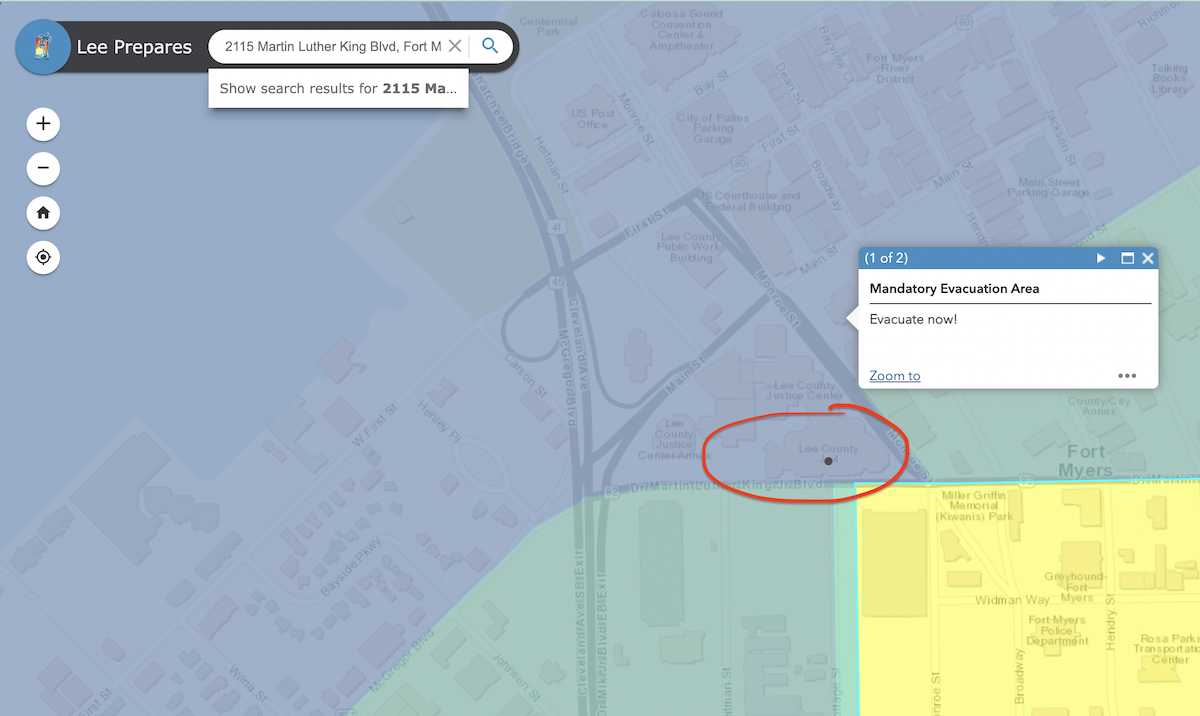Select the 'Show search results for' suggestion
The height and width of the screenshot is (716, 1200).
point(338,88)
